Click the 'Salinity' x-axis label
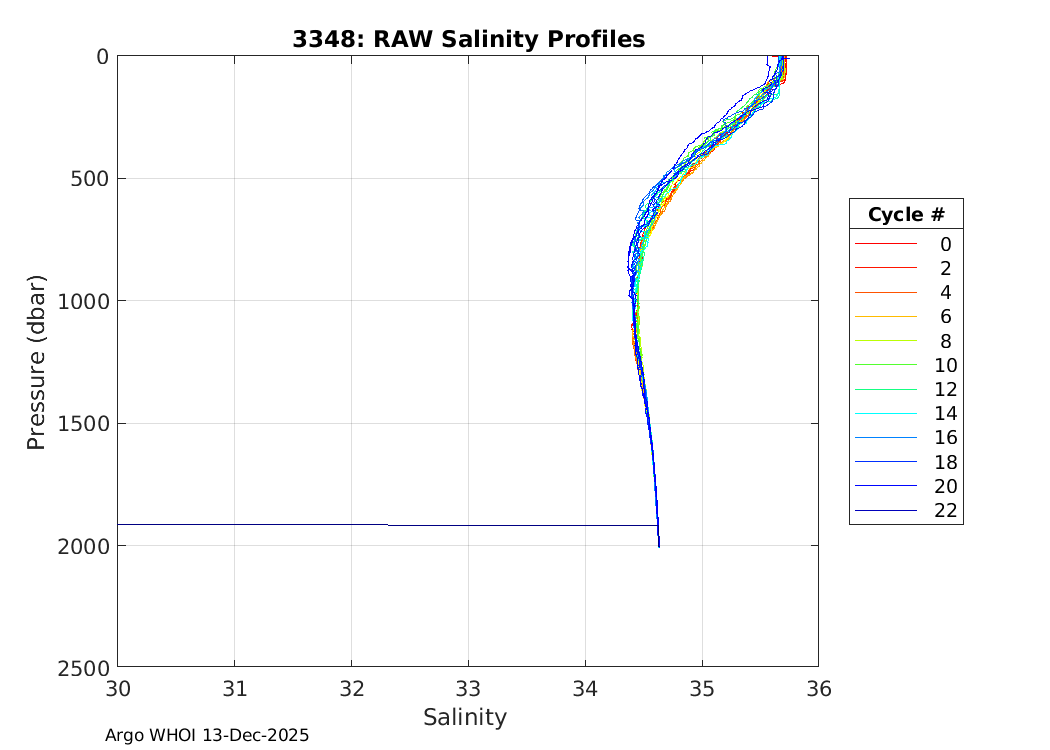The width and height of the screenshot is (1050, 750). tap(465, 717)
